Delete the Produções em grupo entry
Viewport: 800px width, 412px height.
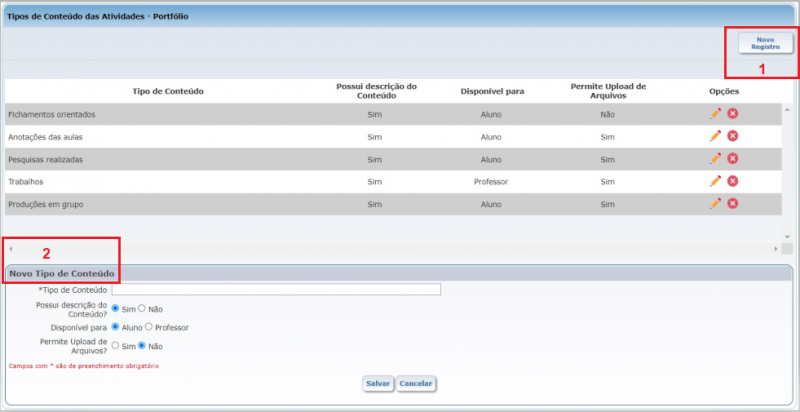(732, 203)
